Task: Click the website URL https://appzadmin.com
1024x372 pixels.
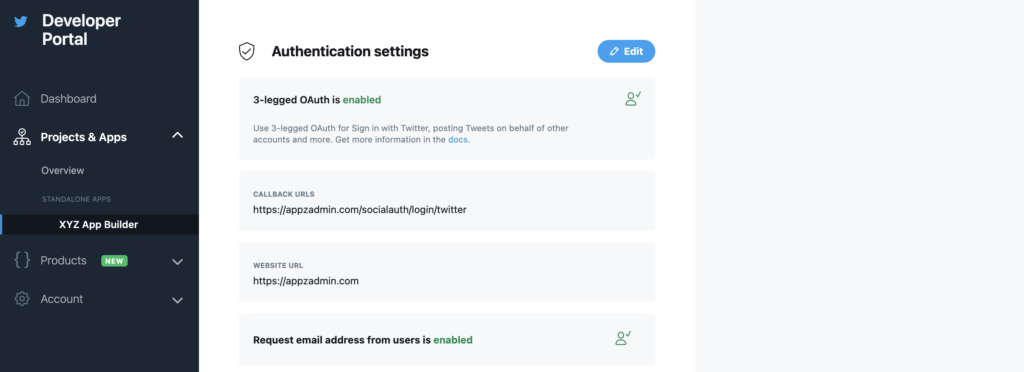Action: pyautogui.click(x=306, y=281)
